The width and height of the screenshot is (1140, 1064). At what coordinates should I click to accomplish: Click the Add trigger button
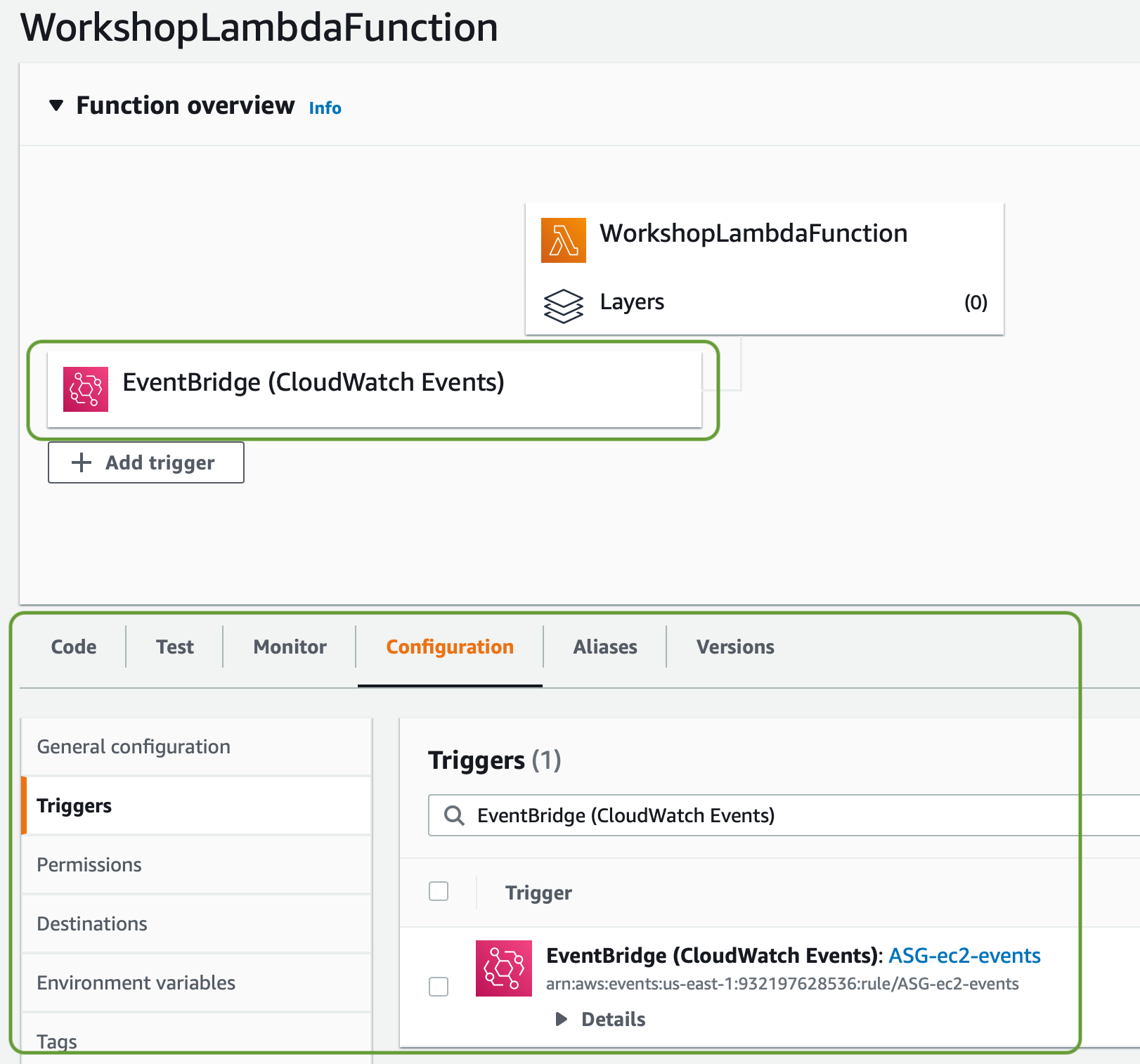(145, 462)
